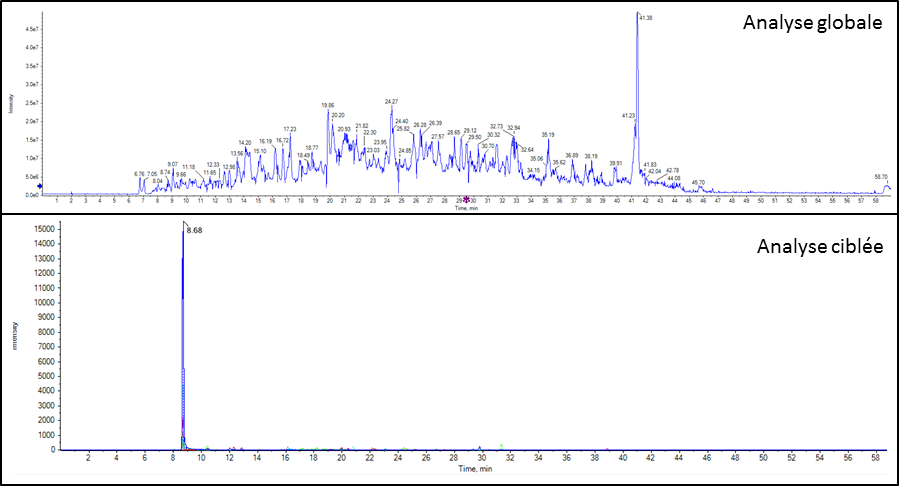
Task: Click the peak flag icon above the 8.68 peak
Action: (185, 224)
